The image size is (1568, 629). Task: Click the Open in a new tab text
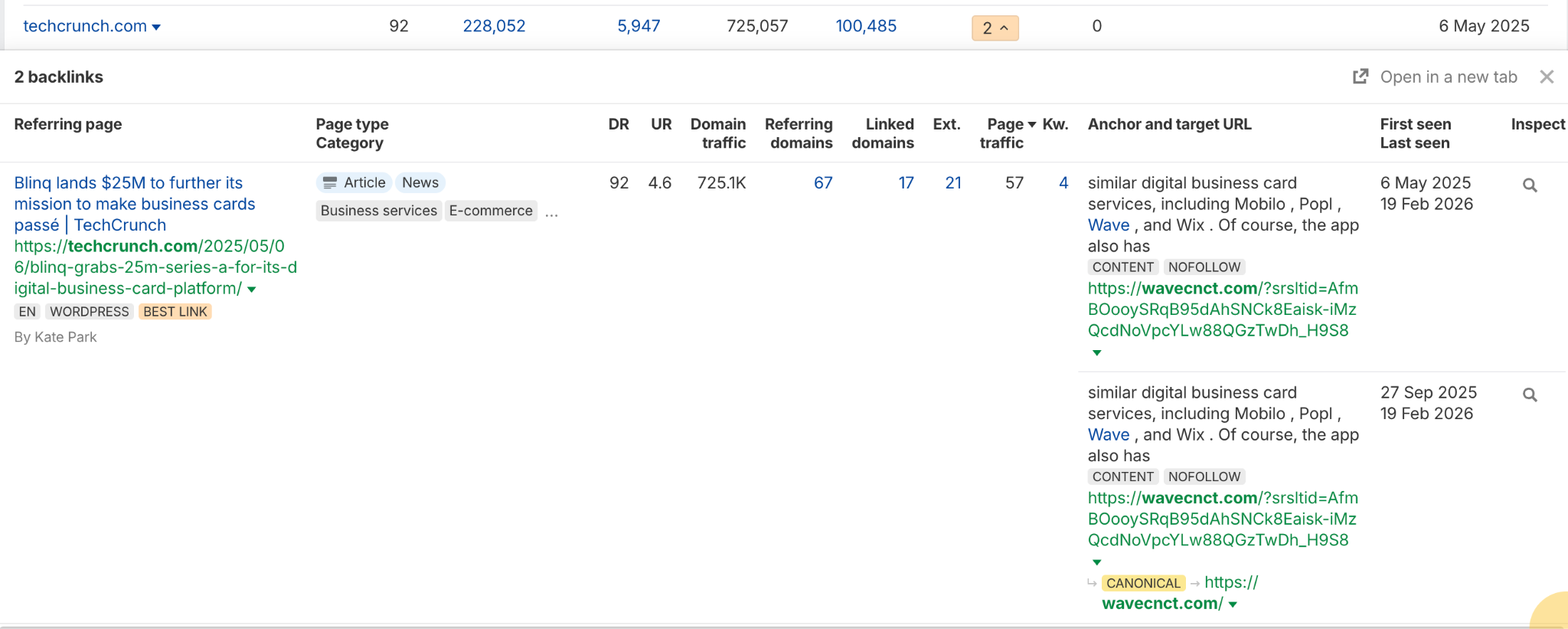click(1449, 77)
